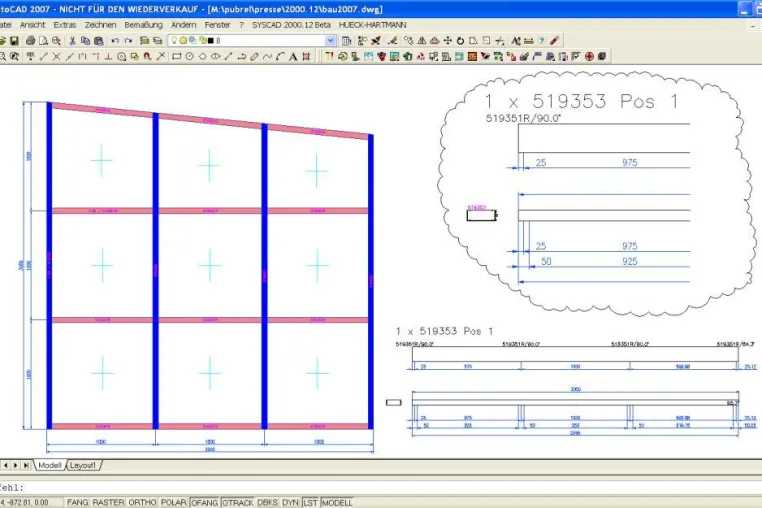Select the Spline curve tool

coord(267,56)
